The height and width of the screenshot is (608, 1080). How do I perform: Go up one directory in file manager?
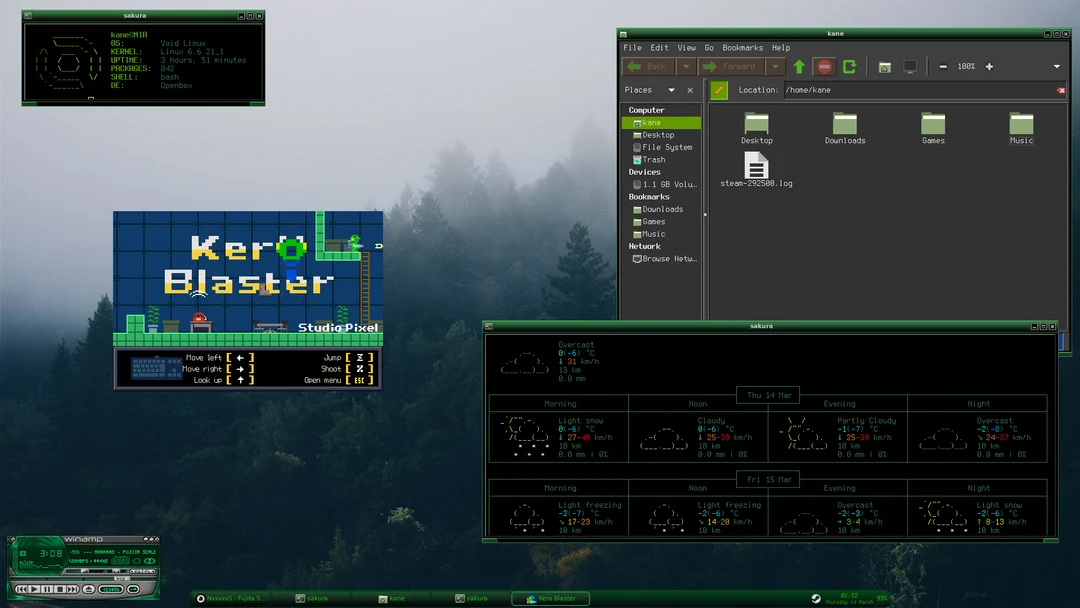798,66
